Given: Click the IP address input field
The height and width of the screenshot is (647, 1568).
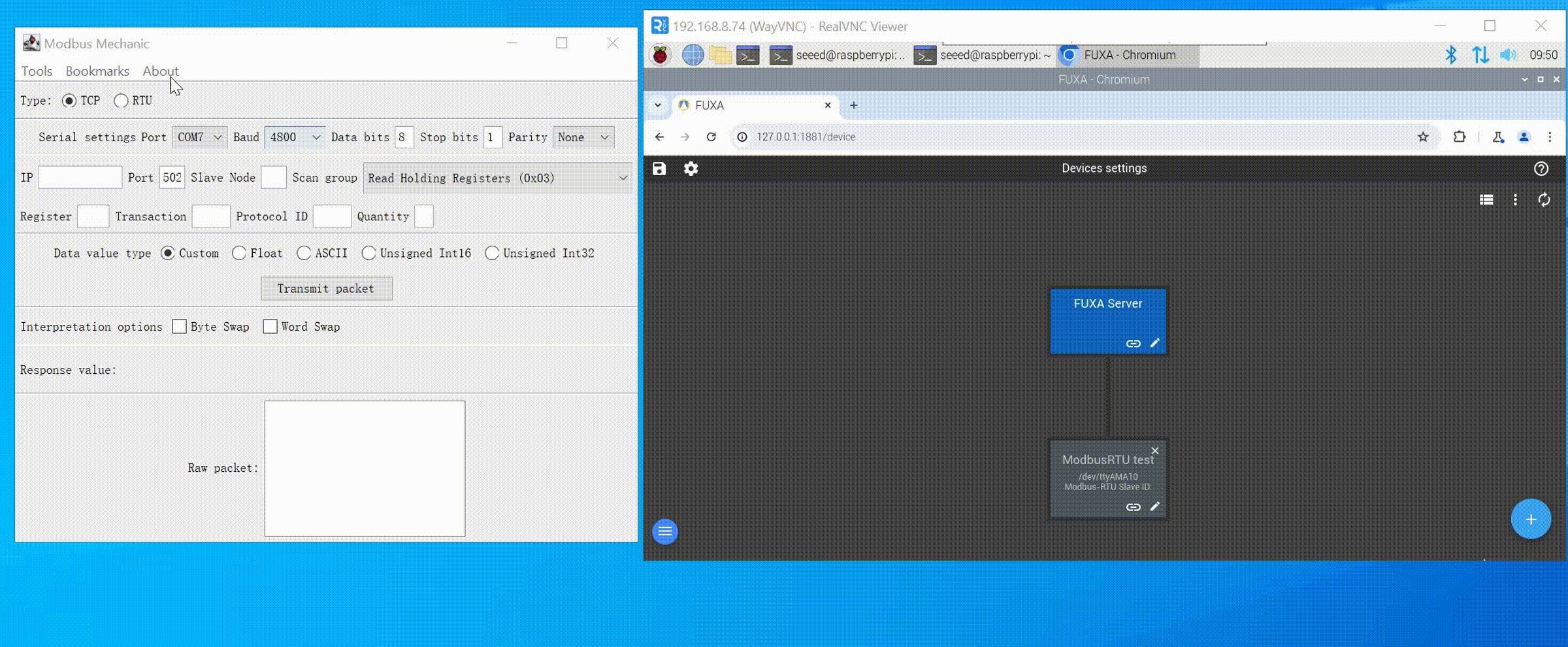Looking at the screenshot, I should pyautogui.click(x=80, y=177).
